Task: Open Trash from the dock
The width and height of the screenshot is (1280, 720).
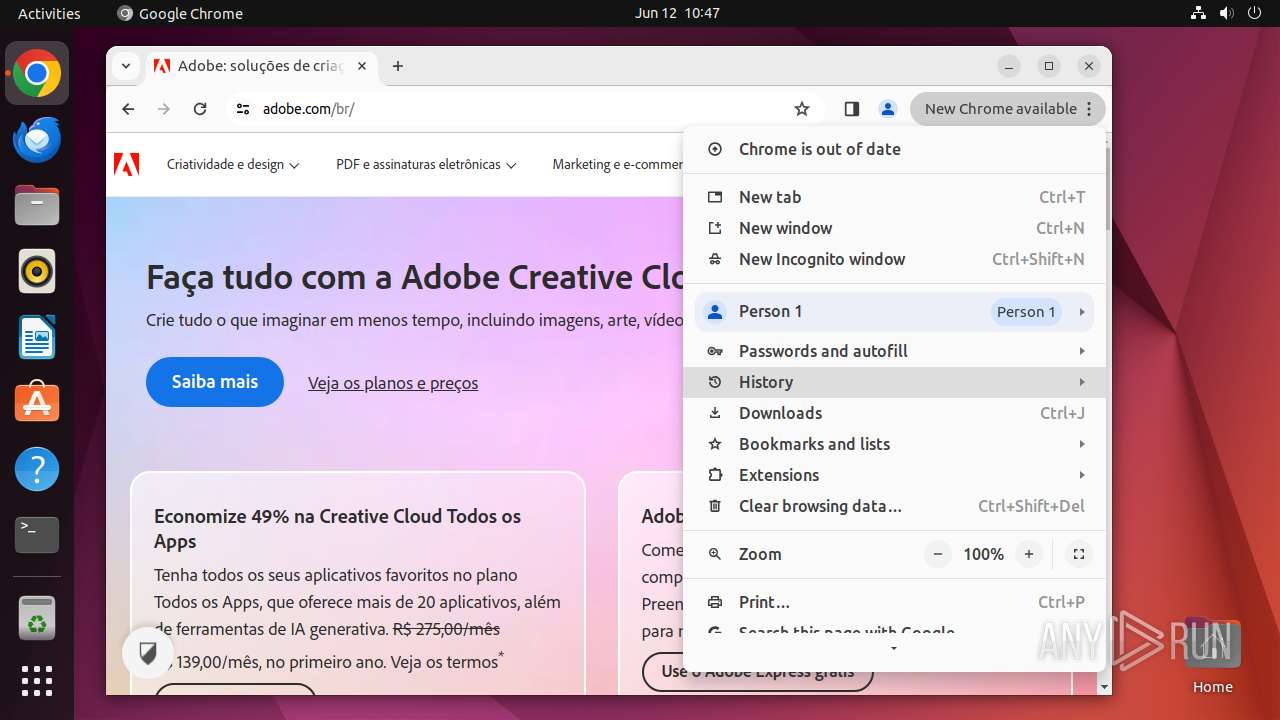Action: tap(37, 619)
